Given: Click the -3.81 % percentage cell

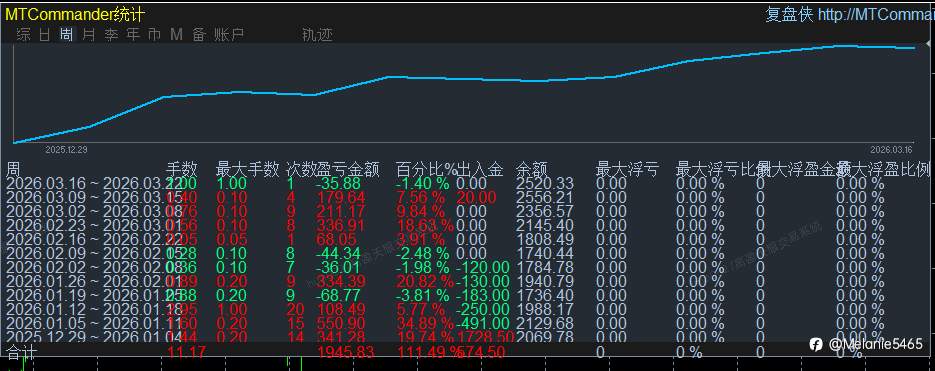Looking at the screenshot, I should 422,295.
